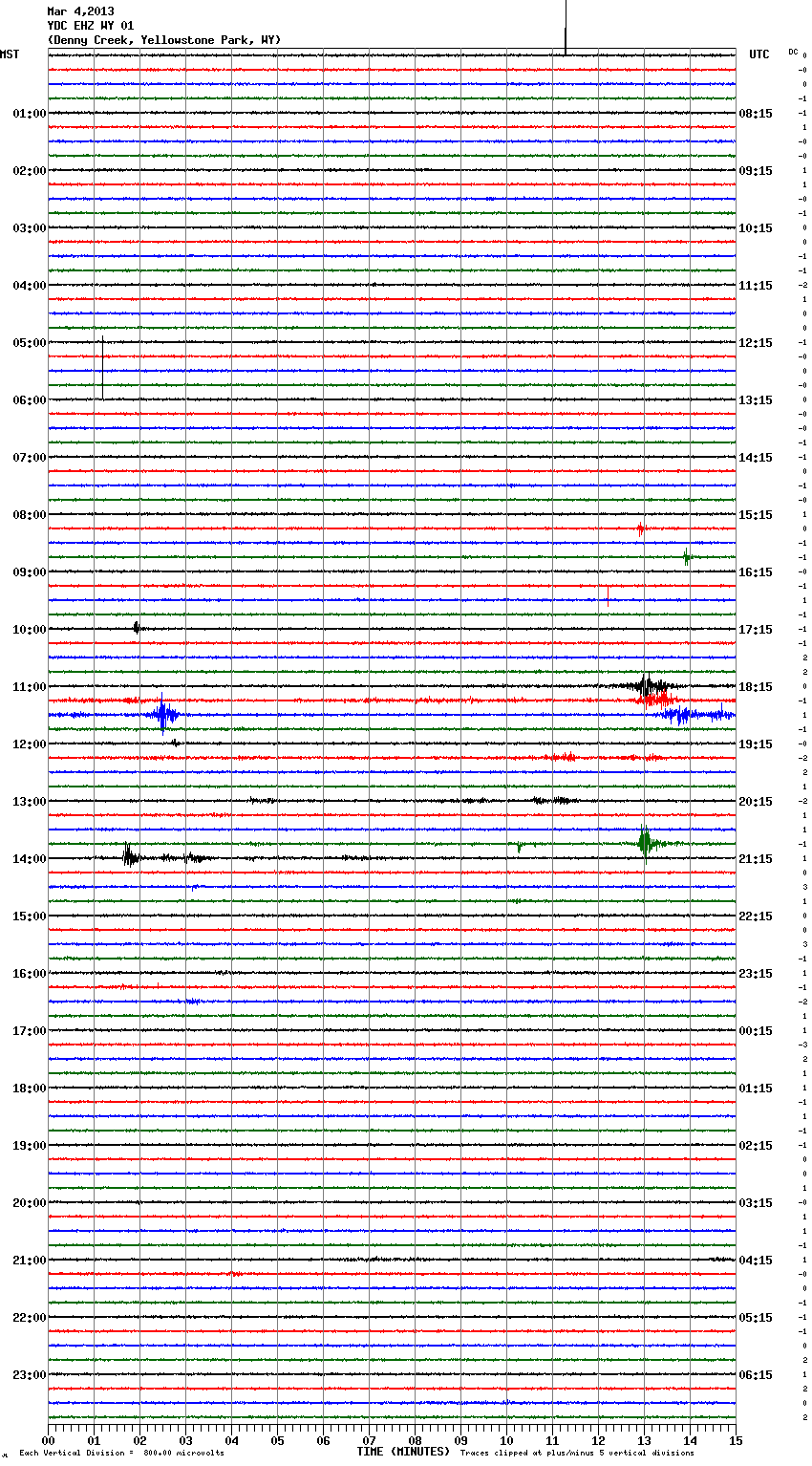
Task: Click the '19:00' MST time label
Action: 30,1146
